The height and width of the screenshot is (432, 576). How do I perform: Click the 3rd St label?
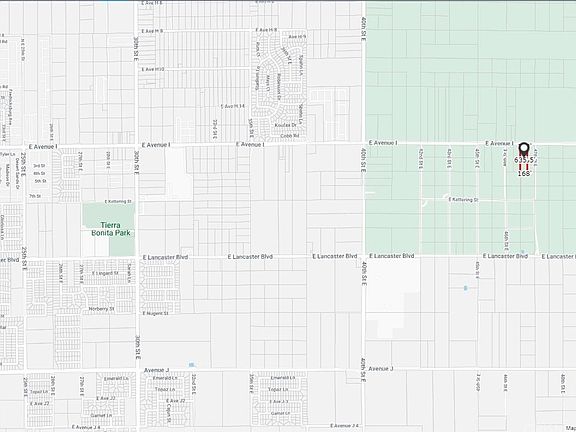coord(39,166)
